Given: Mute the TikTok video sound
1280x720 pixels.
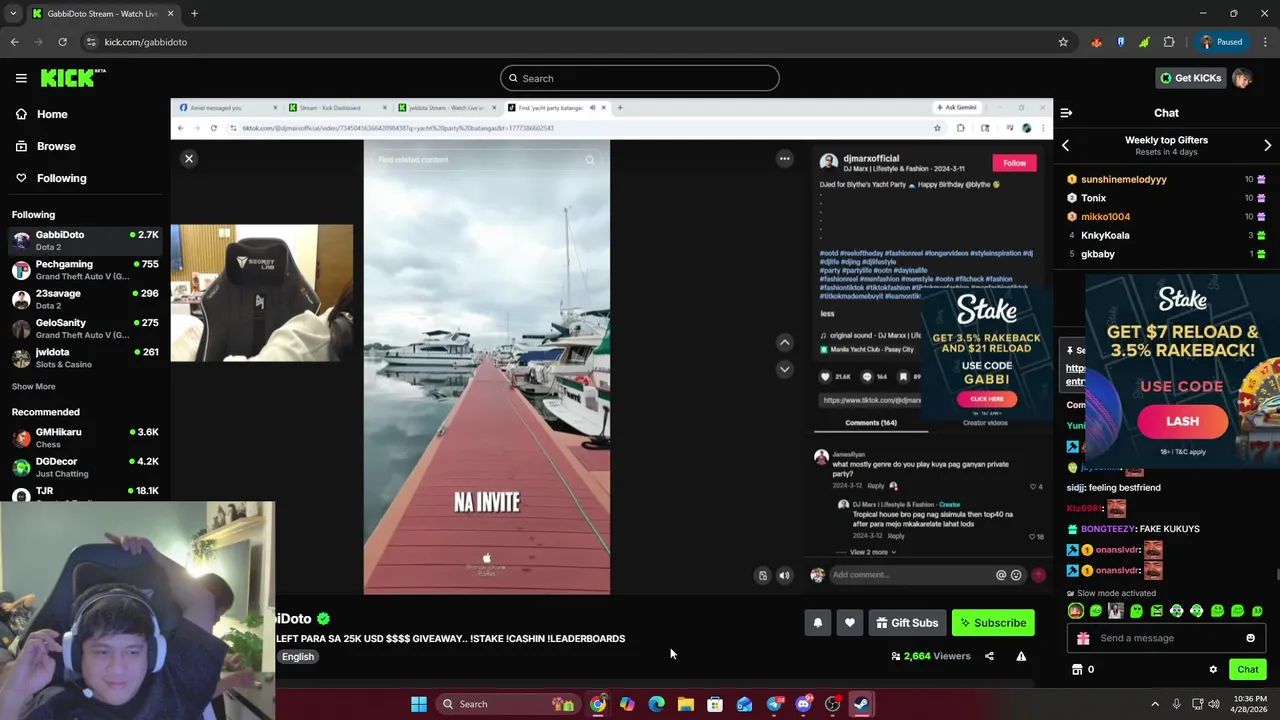Looking at the screenshot, I should (784, 575).
